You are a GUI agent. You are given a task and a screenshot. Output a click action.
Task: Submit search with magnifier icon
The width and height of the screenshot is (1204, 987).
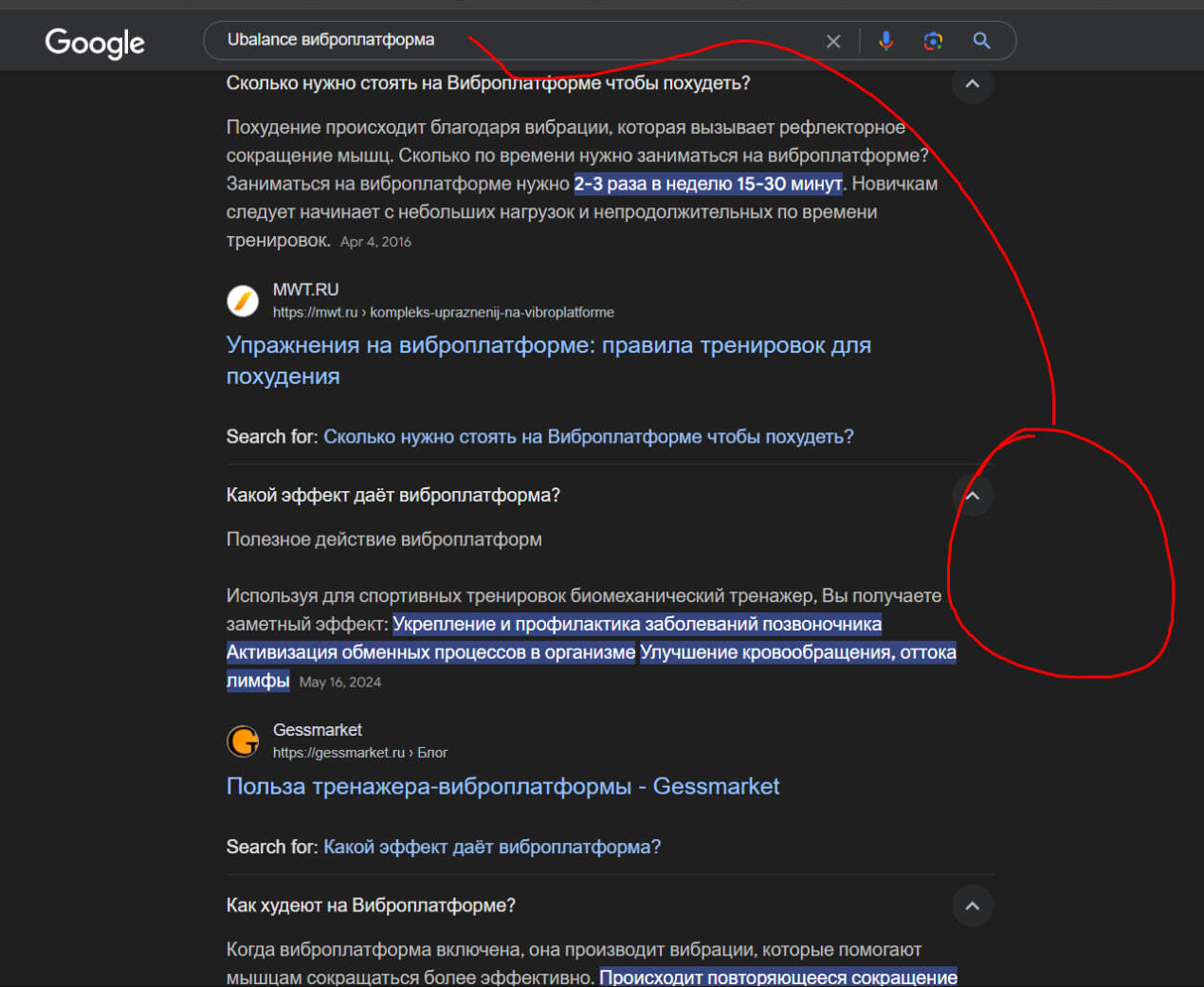click(981, 41)
